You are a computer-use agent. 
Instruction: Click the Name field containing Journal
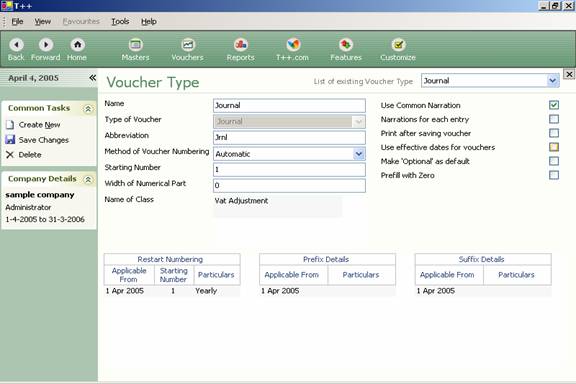point(289,105)
